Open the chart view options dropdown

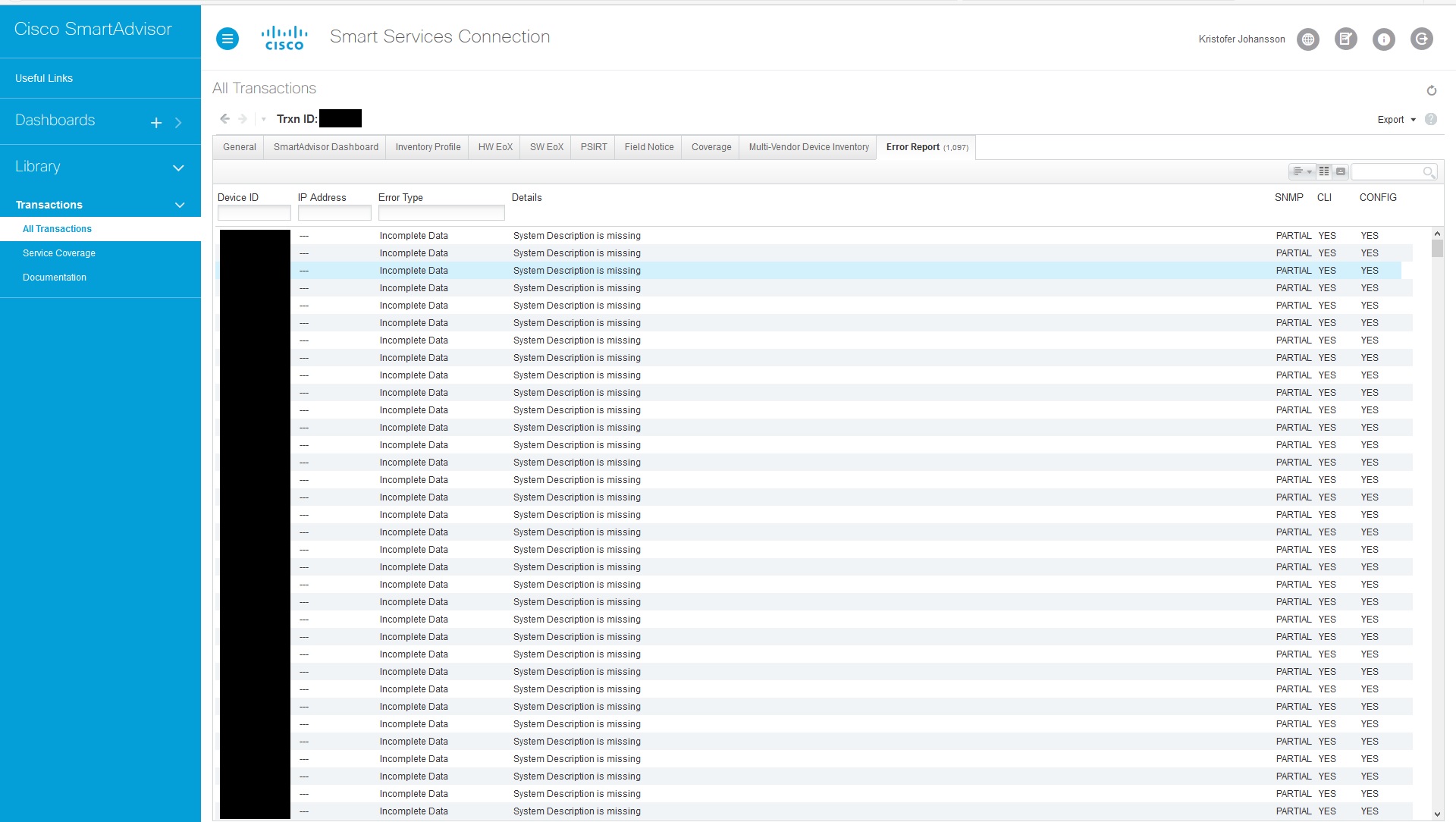pos(1301,171)
